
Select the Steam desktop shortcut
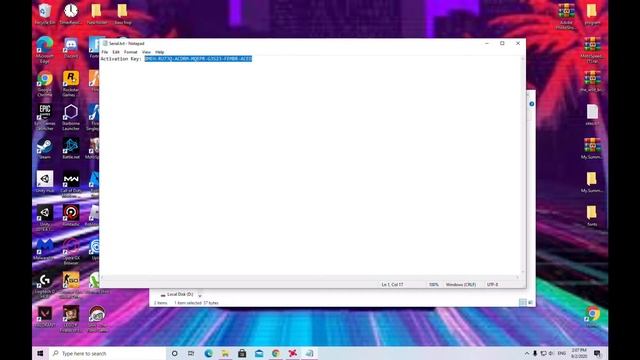44,149
